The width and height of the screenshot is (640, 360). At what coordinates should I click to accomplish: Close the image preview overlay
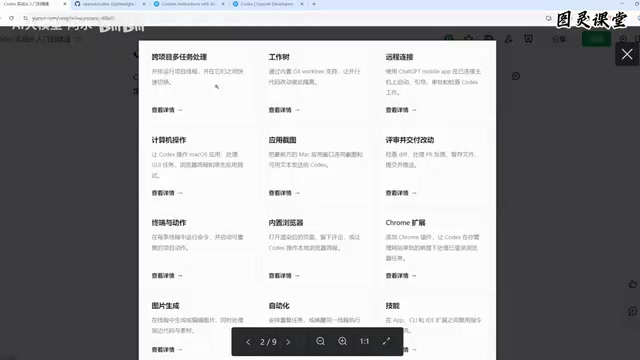tap(627, 54)
